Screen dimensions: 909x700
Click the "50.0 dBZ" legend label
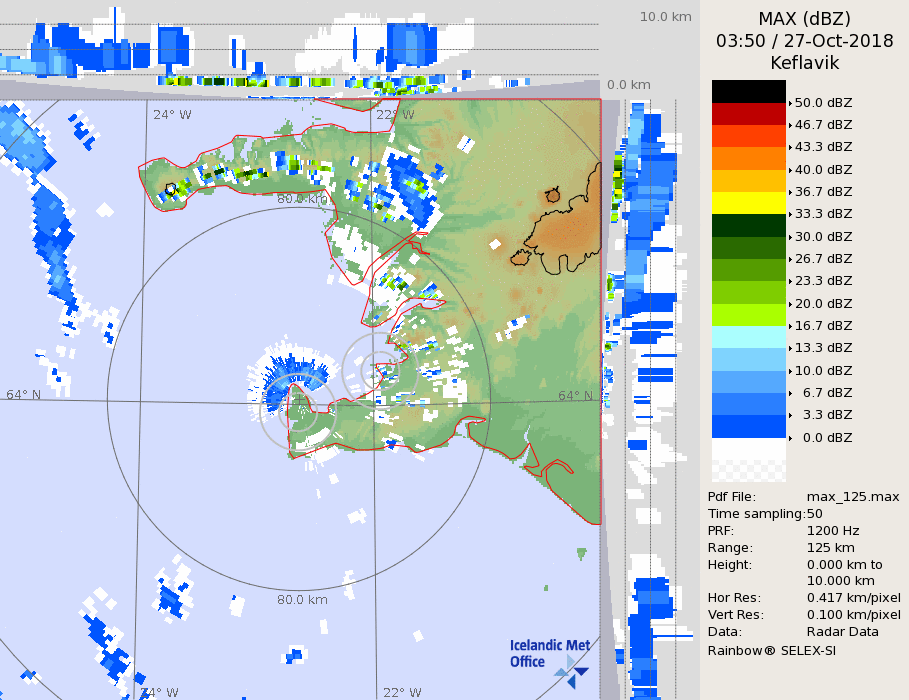tap(823, 103)
